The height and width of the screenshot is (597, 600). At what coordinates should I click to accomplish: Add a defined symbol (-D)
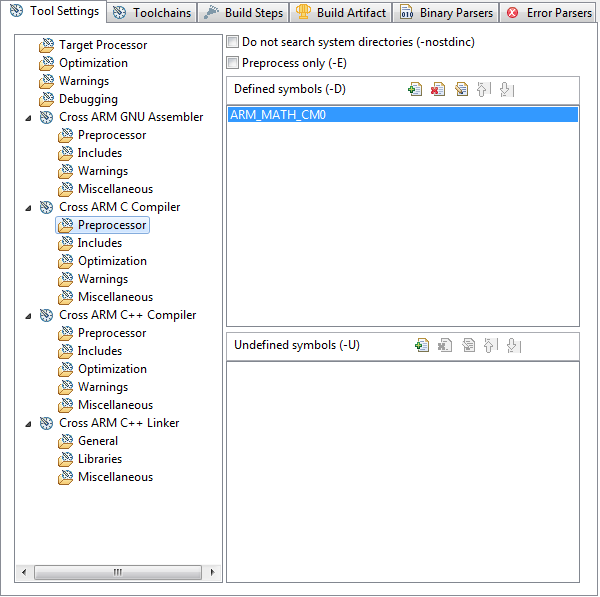pos(415,90)
